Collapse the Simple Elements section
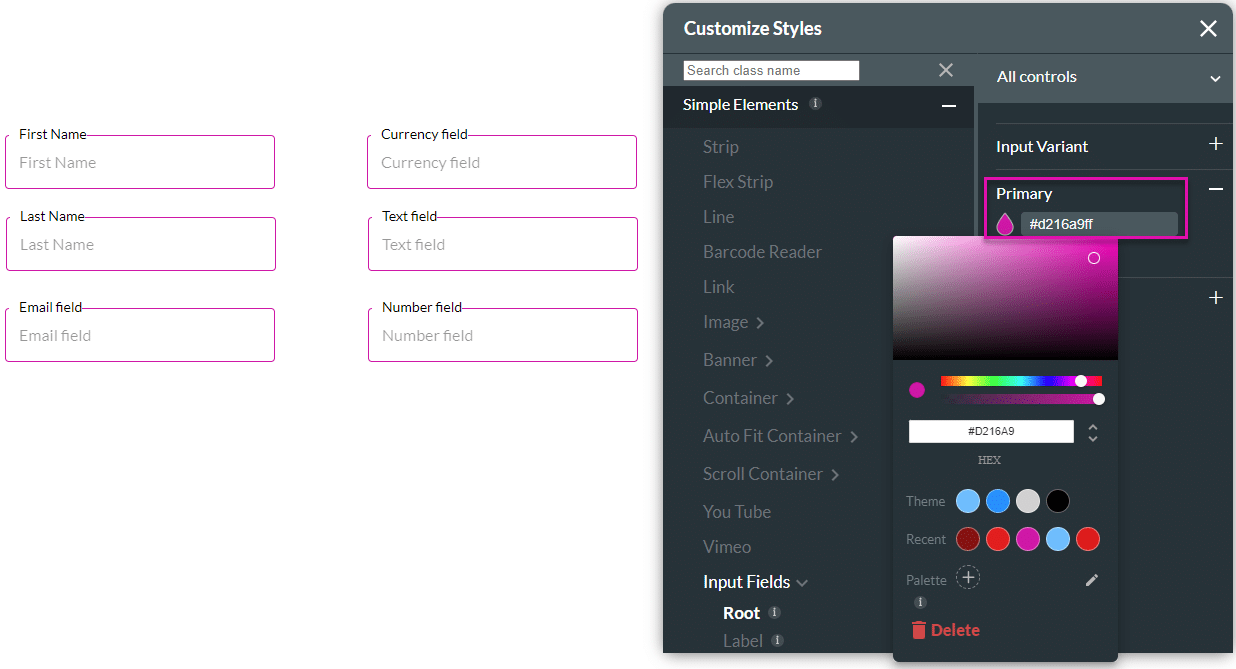Image resolution: width=1236 pixels, height=669 pixels. tap(948, 106)
